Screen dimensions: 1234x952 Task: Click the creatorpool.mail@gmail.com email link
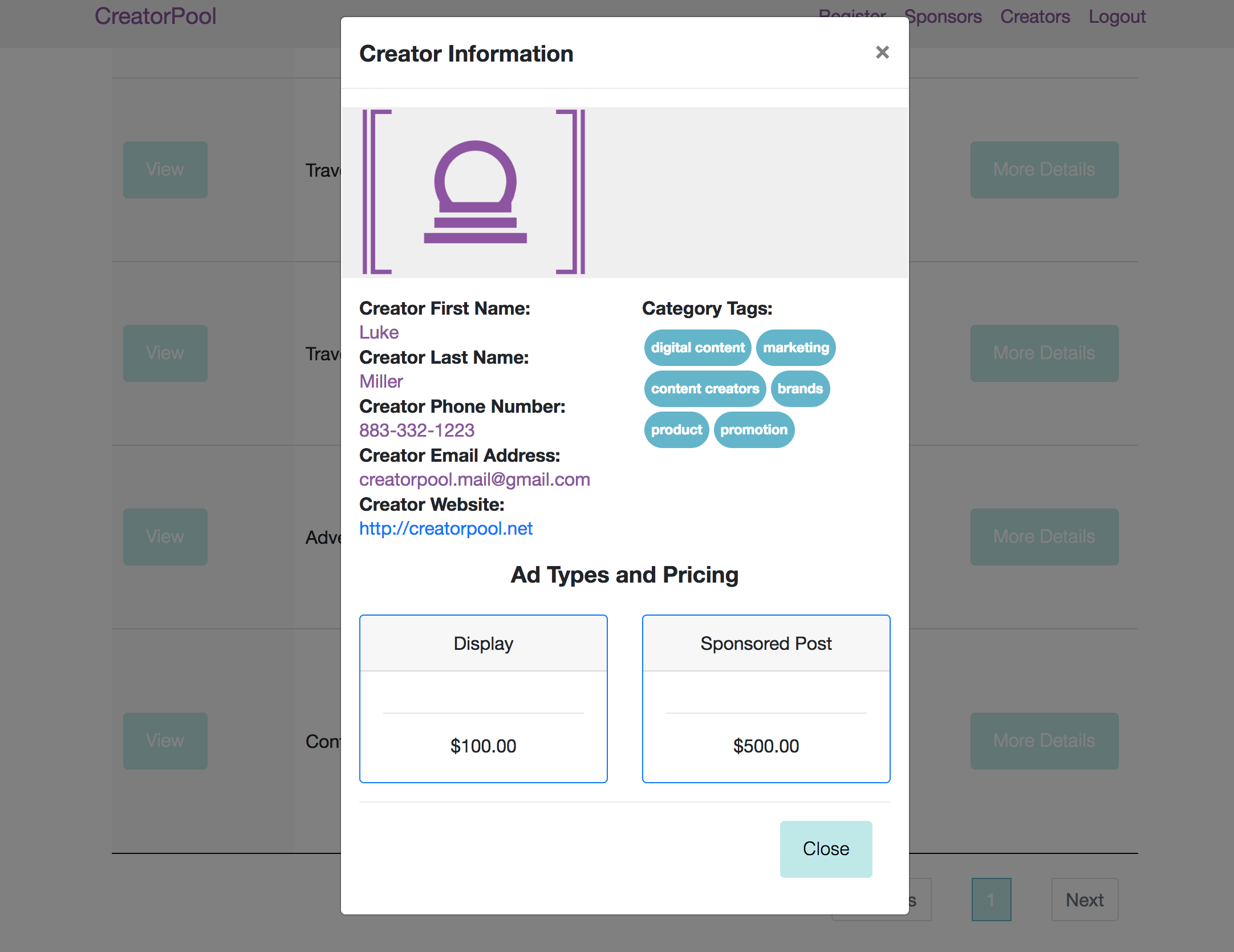475,479
